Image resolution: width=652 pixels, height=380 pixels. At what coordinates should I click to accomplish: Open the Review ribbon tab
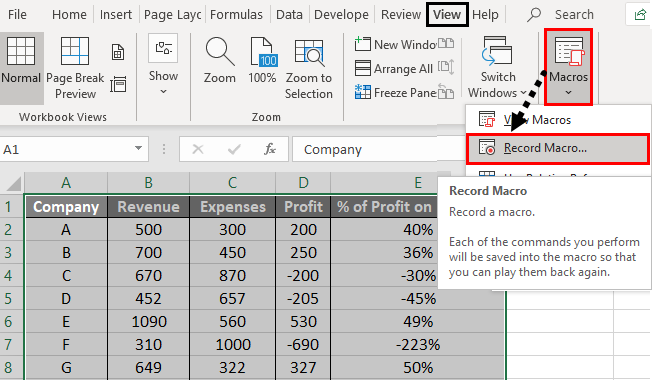point(401,15)
